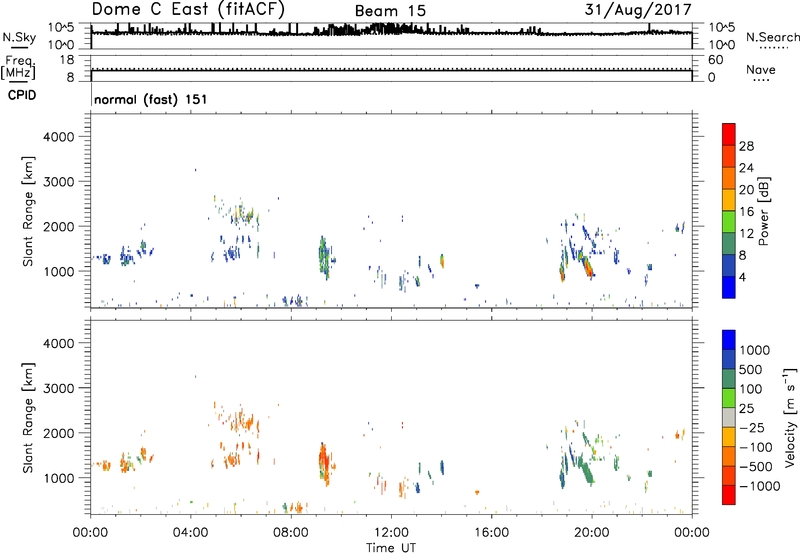Click the left '10^5' noise axis label
The image size is (800, 554).
(x=61, y=28)
